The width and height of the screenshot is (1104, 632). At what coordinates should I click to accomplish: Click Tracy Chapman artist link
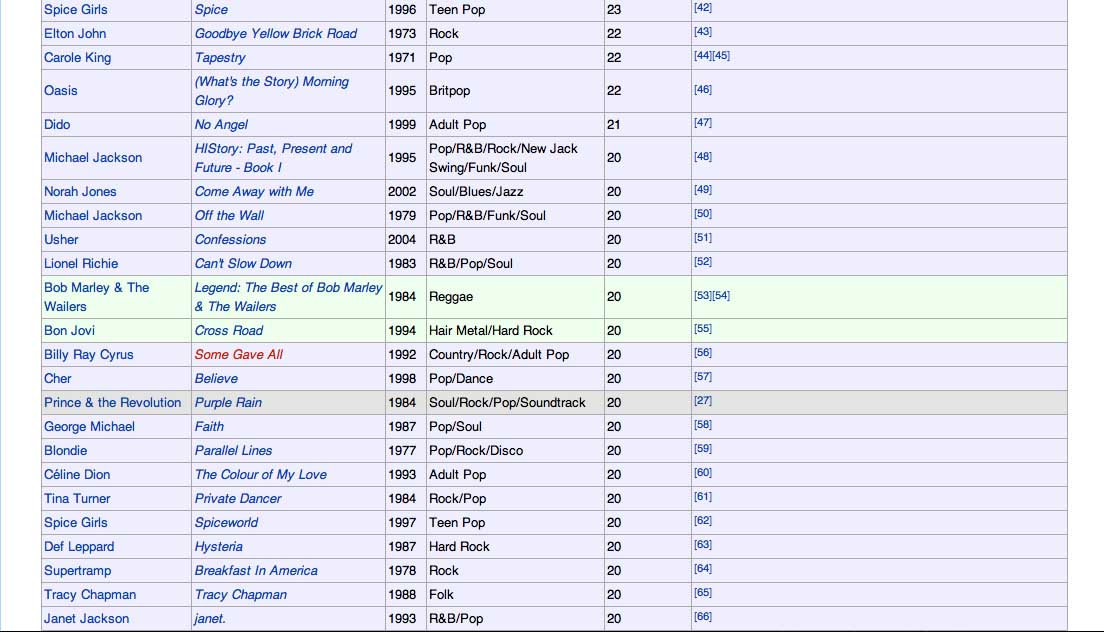tap(89, 594)
